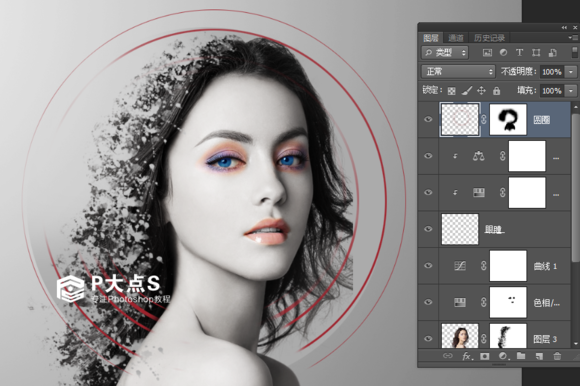580x386 pixels.
Task: Expand the 不透明度 opacity arrow
Action: (571, 72)
